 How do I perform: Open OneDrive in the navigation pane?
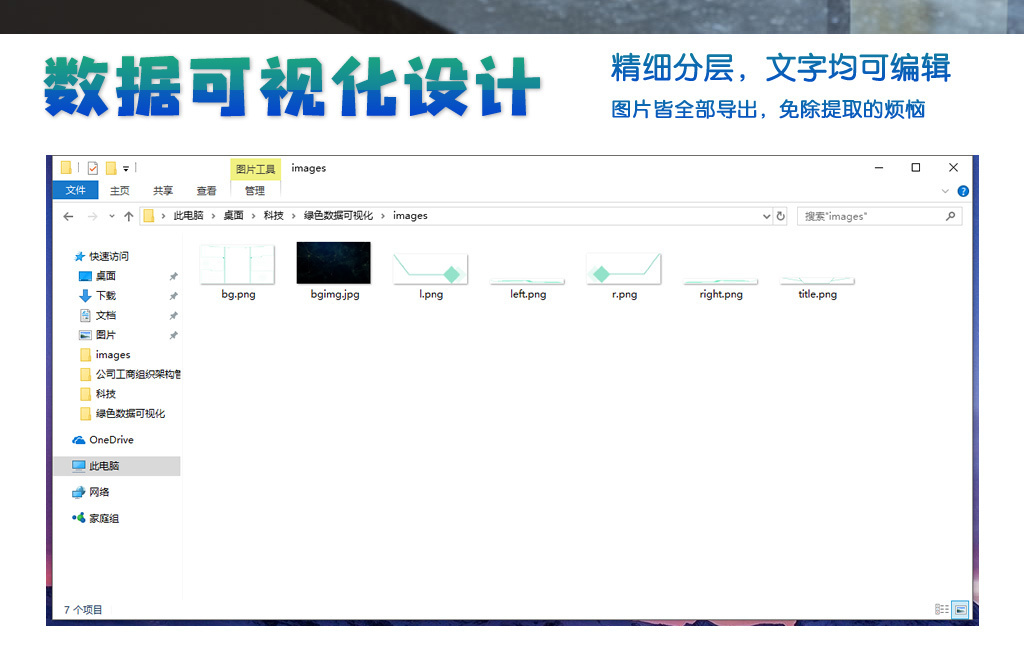[x=110, y=440]
